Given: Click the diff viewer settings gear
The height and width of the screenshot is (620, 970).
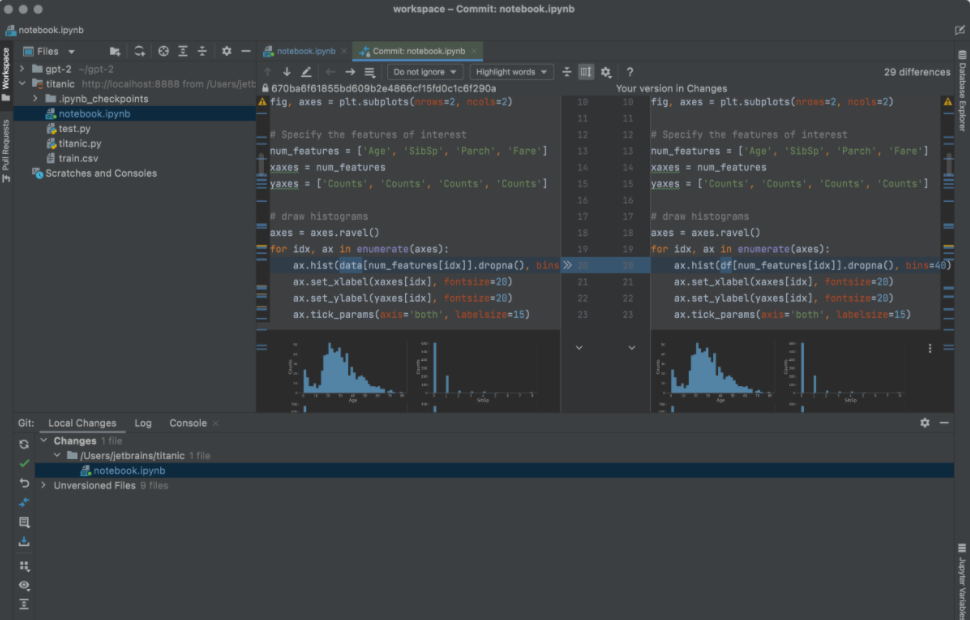Looking at the screenshot, I should 606,72.
